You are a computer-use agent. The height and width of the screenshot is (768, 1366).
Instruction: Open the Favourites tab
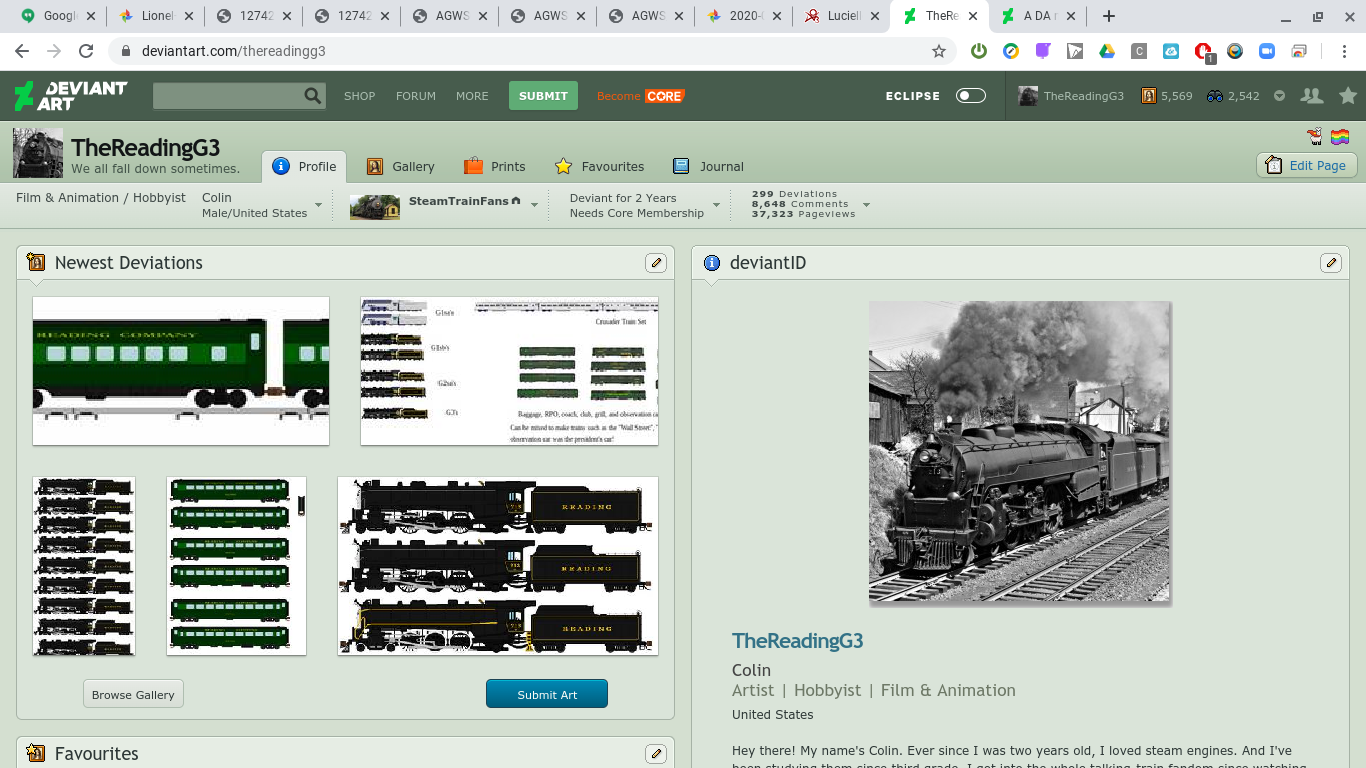[599, 167]
